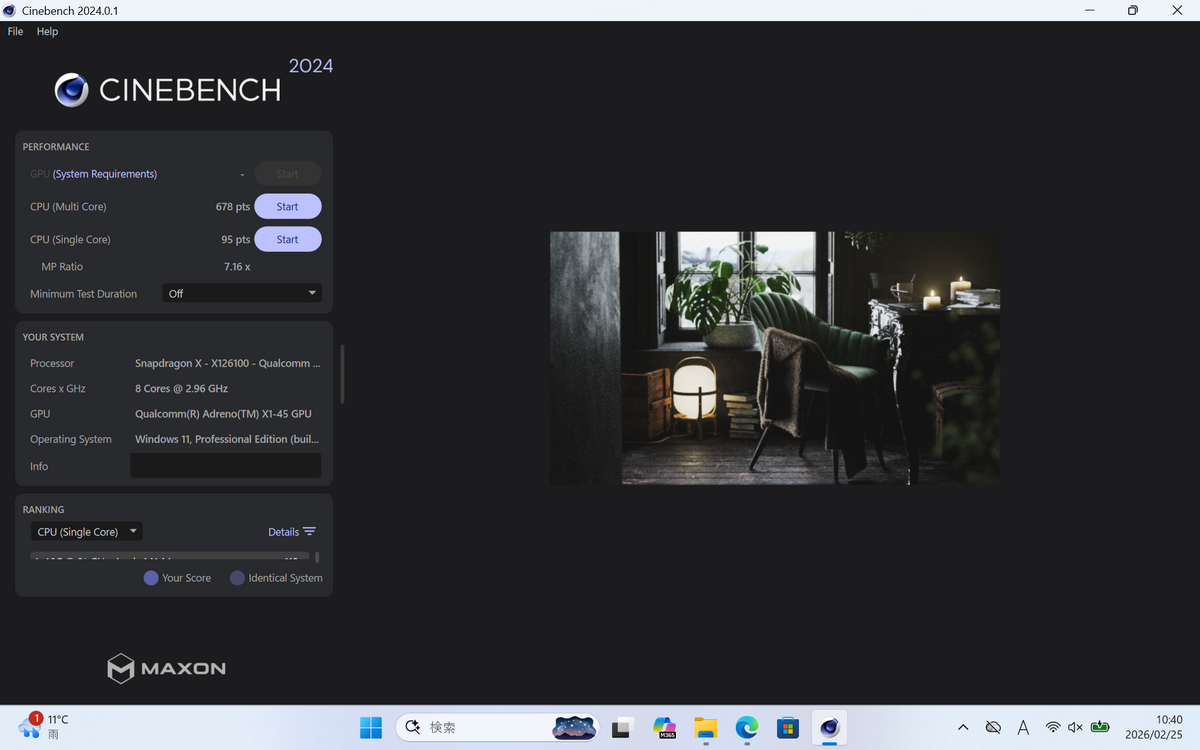1200x750 pixels.
Task: Click the Qualcomm Adreno X1-45 GPU text
Action: pos(223,414)
